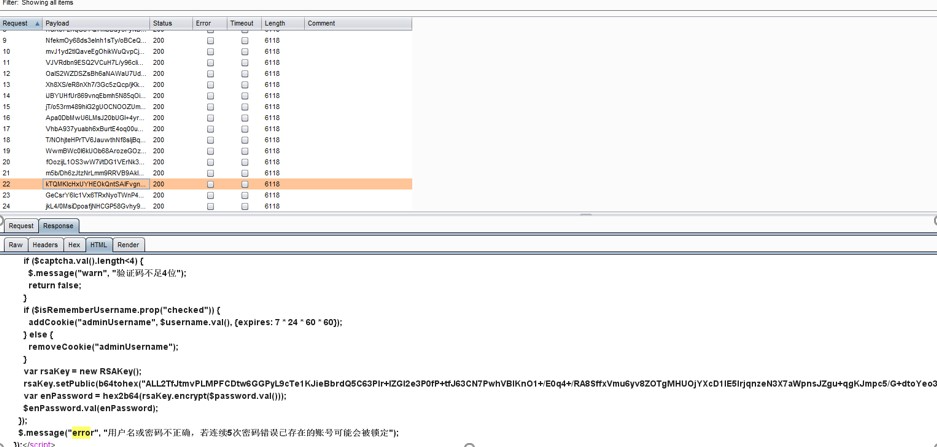The width and height of the screenshot is (937, 447).
Task: Toggle Timeout checkbox for request 12
Action: pos(245,74)
